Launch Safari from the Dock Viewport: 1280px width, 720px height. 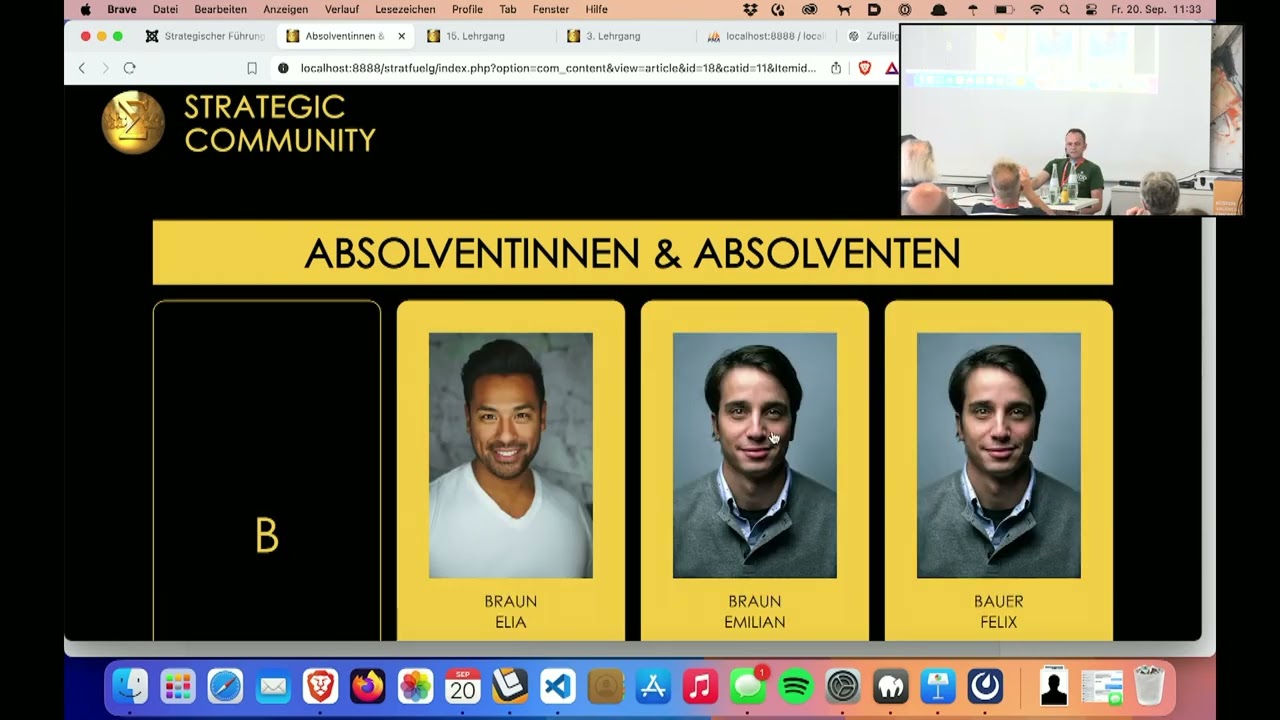tap(225, 687)
